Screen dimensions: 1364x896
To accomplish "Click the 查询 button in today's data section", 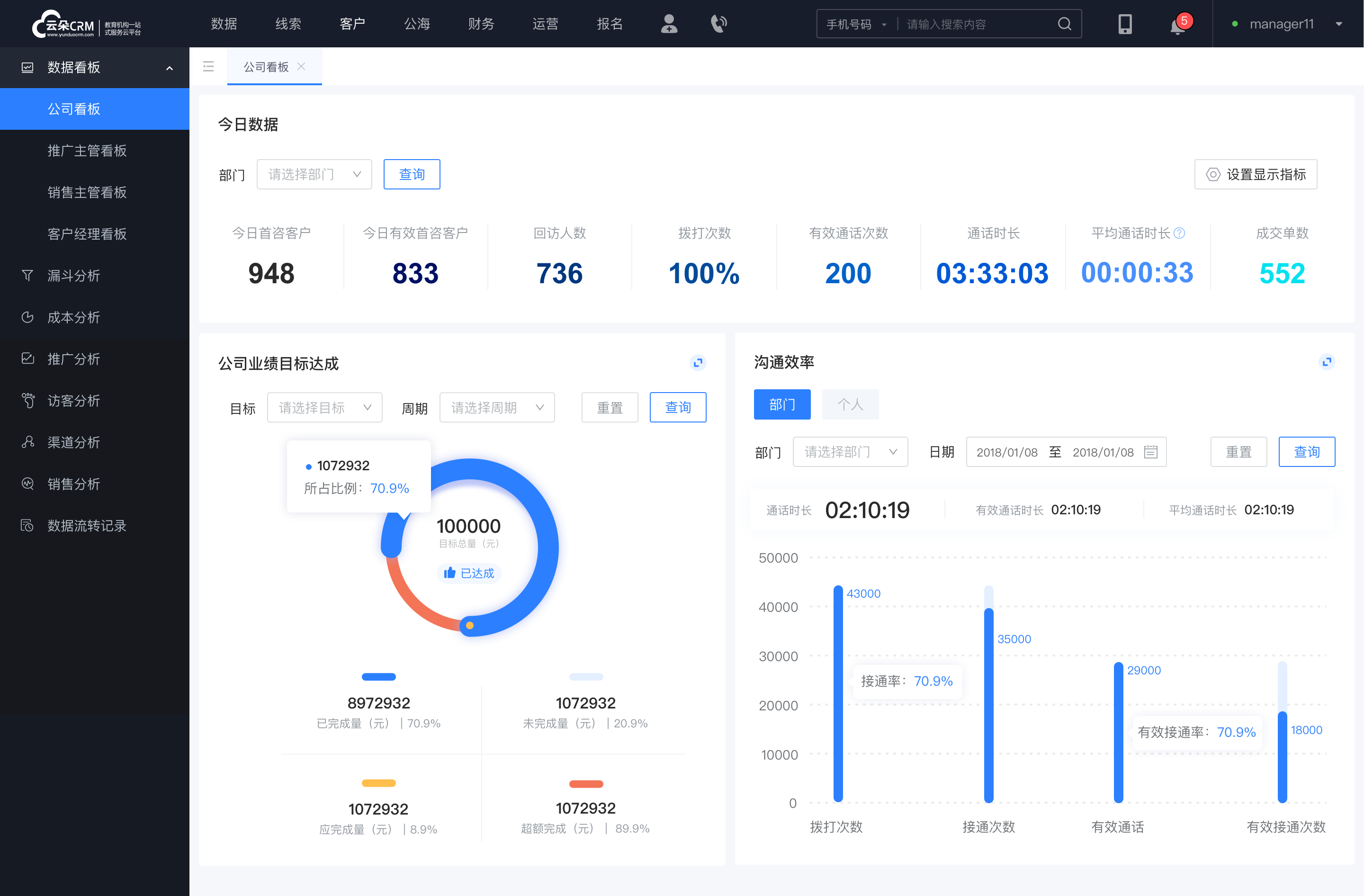I will tap(410, 173).
